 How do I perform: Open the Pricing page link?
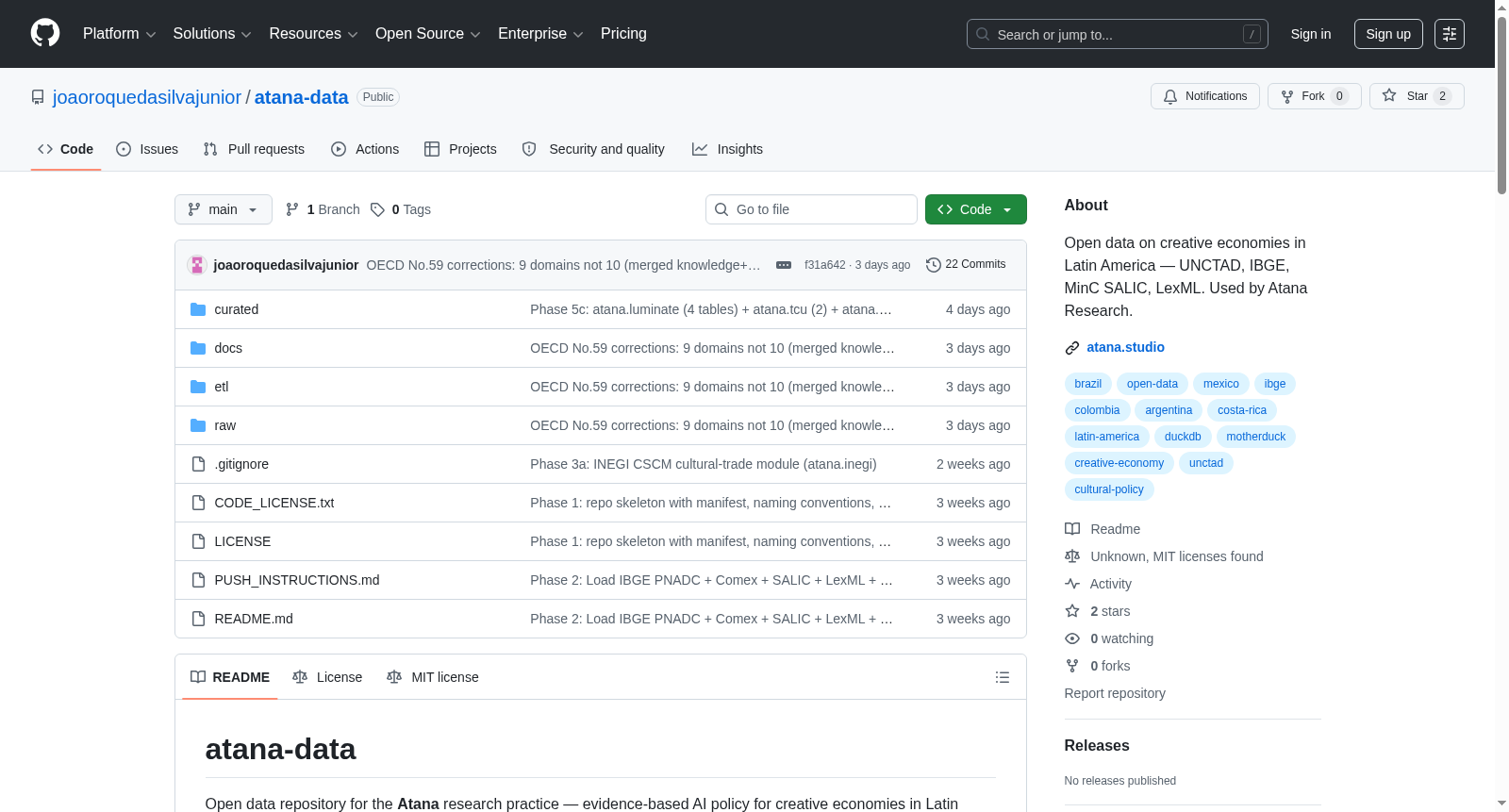[x=623, y=34]
